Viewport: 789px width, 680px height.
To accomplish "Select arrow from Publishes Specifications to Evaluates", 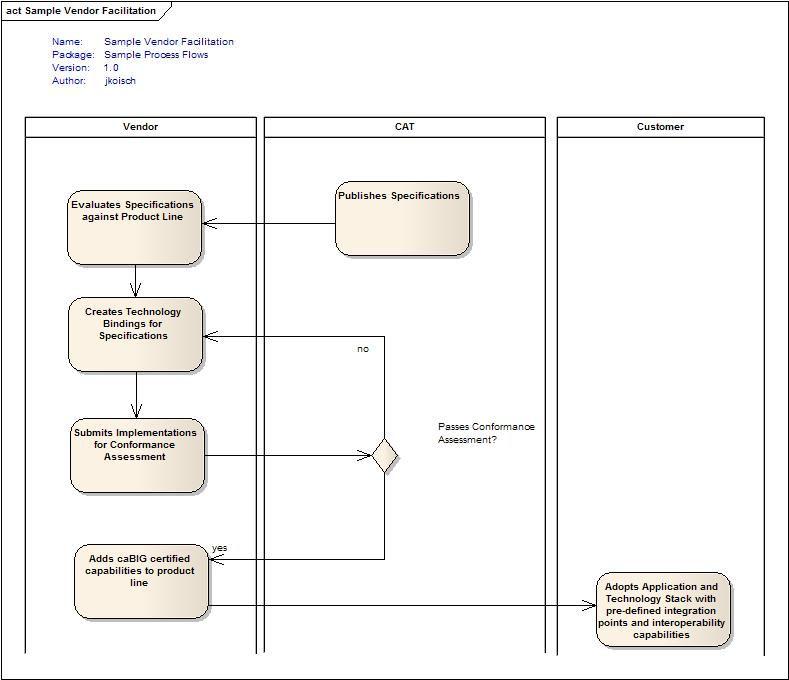I will tap(268, 223).
